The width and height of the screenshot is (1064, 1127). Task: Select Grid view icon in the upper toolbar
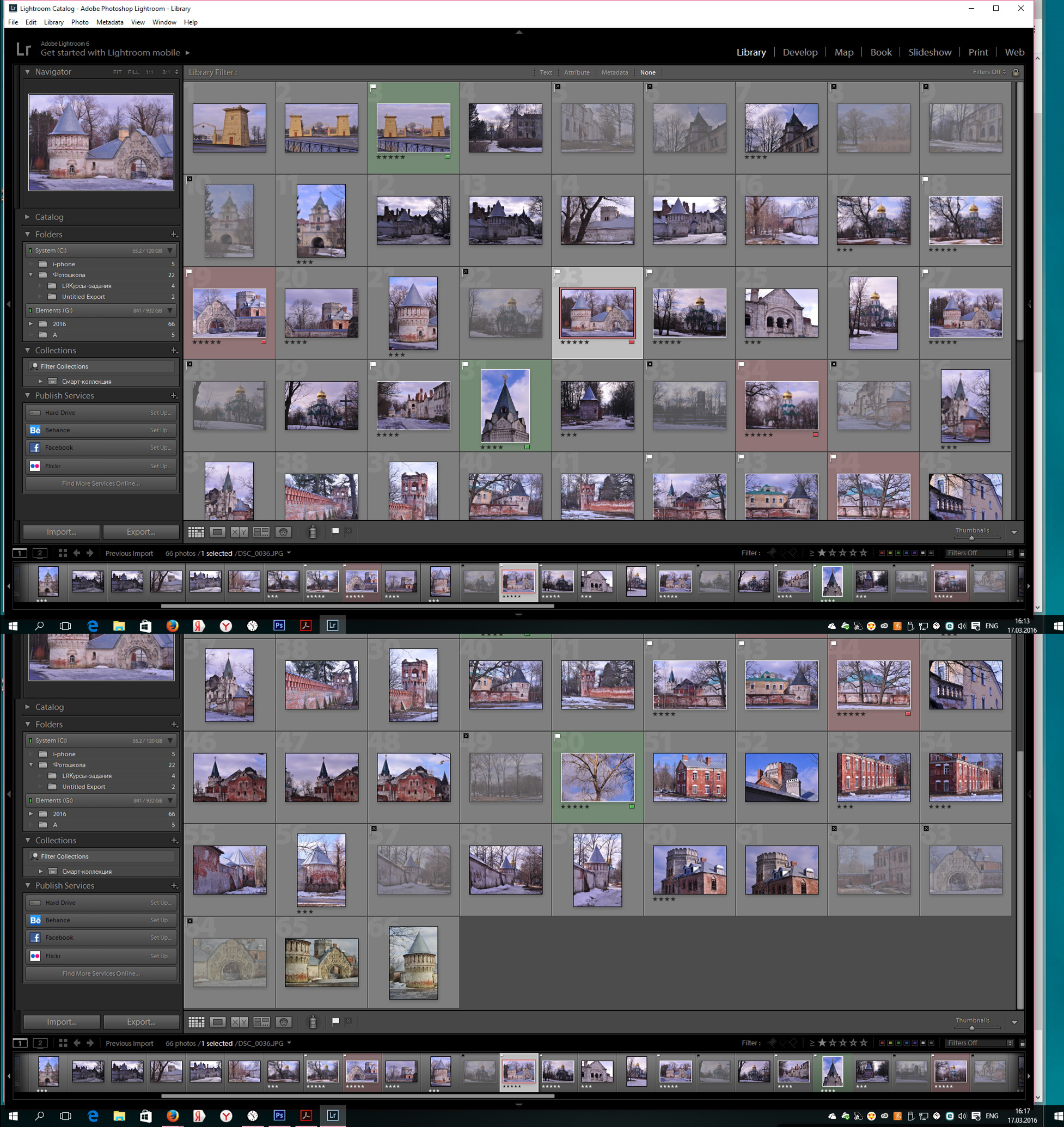click(196, 532)
